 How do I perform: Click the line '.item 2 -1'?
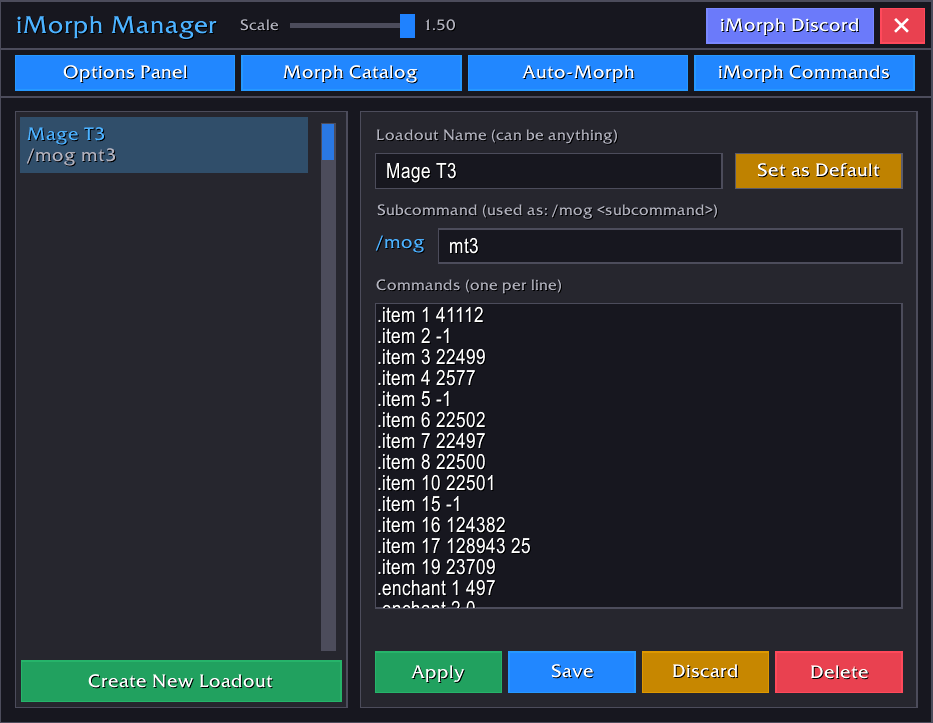click(x=414, y=336)
